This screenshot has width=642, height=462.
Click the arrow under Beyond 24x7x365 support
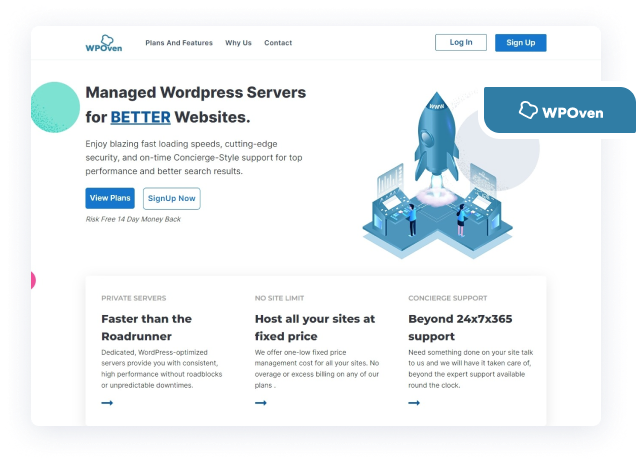click(414, 403)
